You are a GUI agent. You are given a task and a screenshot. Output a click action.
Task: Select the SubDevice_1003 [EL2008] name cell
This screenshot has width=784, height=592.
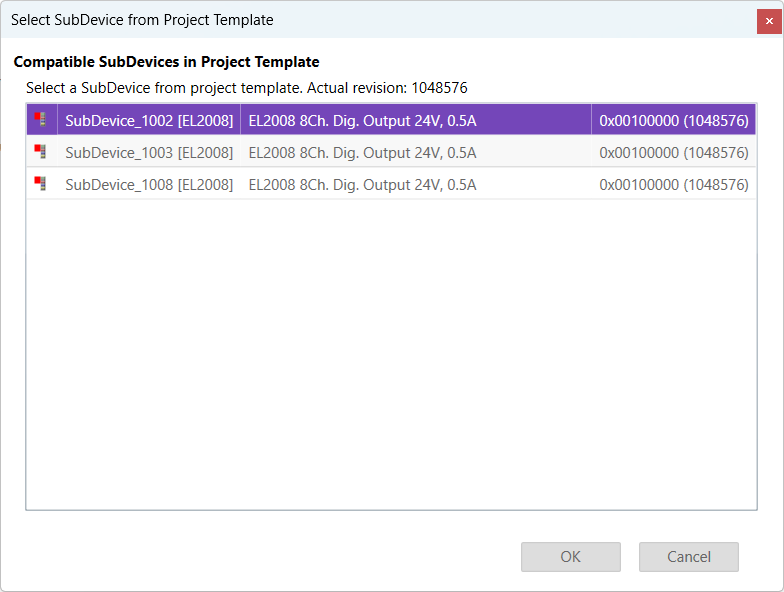click(149, 152)
